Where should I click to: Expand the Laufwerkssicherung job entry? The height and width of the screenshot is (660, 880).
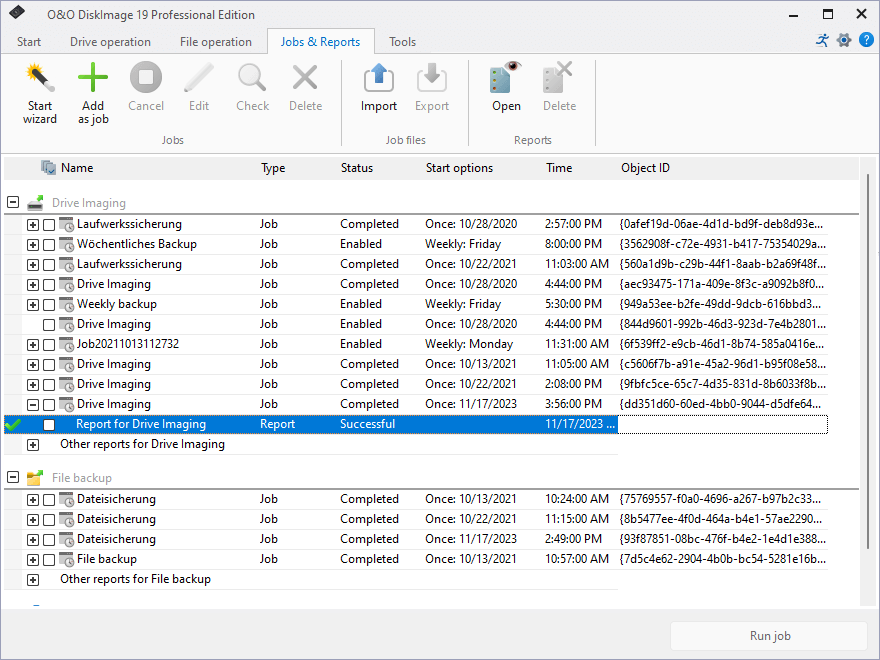tap(34, 223)
